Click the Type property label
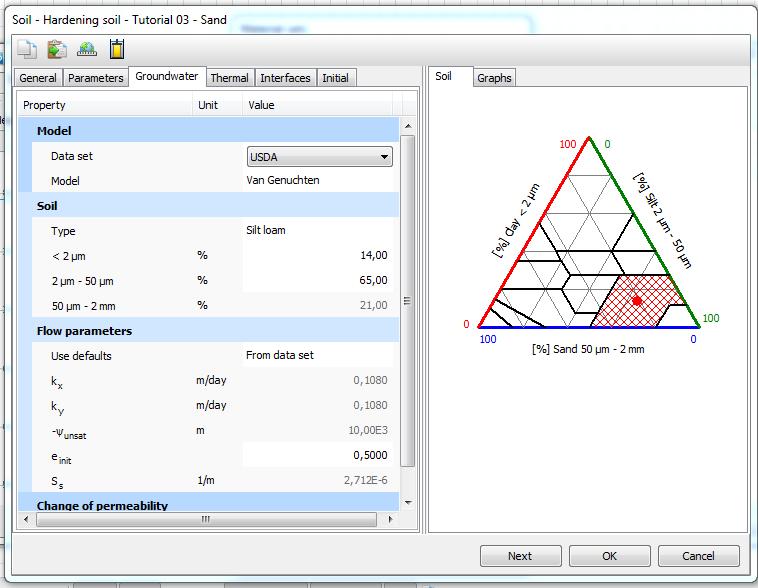This screenshot has width=758, height=588. coord(63,231)
